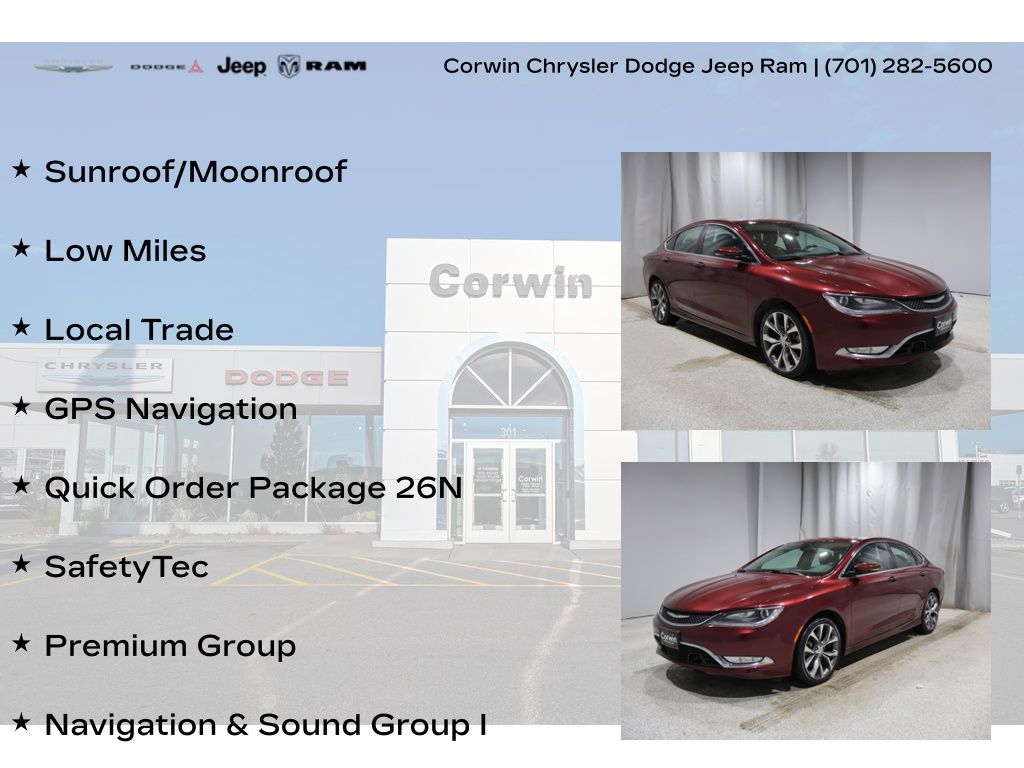Click the Corwin sign on the building

tap(510, 282)
